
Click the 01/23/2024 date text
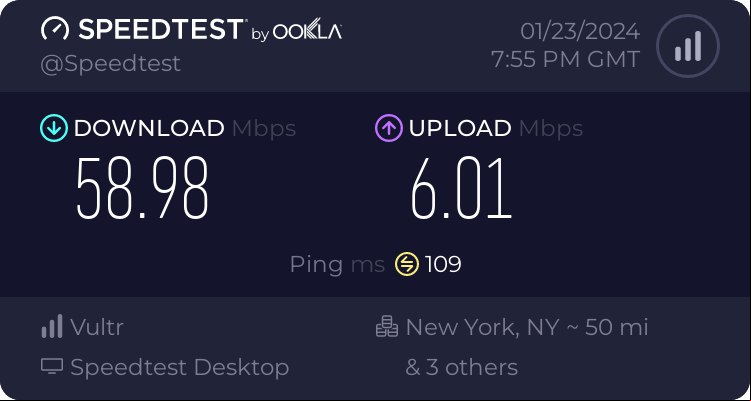click(x=580, y=32)
